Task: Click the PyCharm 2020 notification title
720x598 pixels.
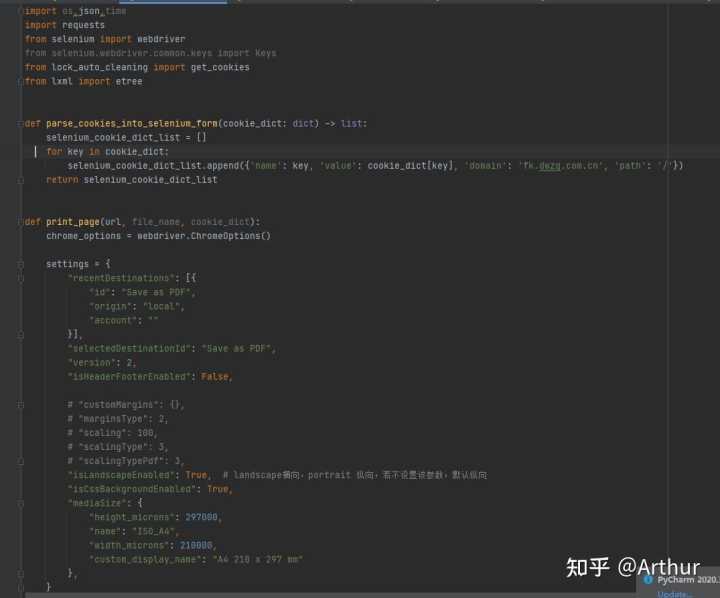Action: pos(688,580)
